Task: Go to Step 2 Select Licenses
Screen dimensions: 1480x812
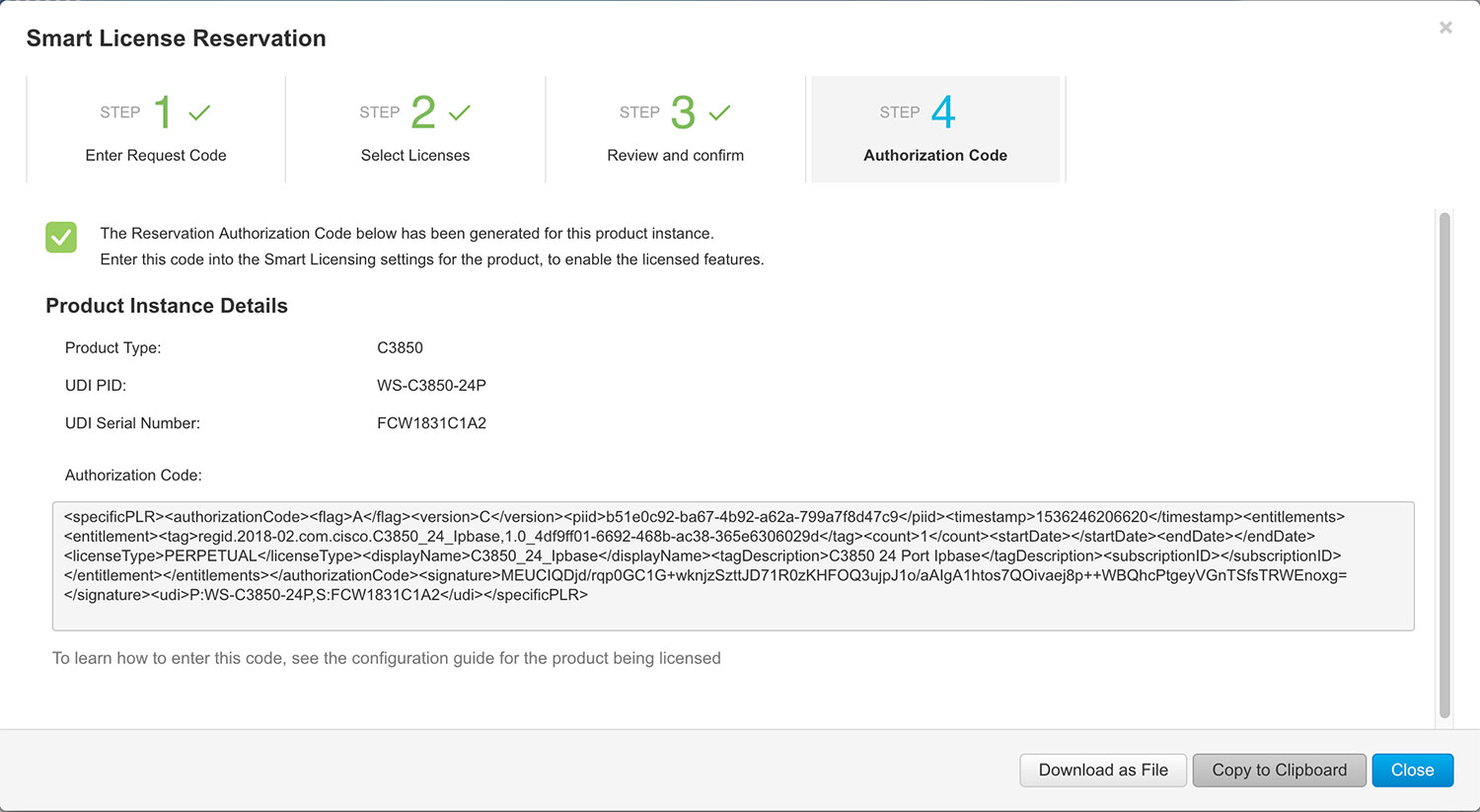Action: (415, 129)
